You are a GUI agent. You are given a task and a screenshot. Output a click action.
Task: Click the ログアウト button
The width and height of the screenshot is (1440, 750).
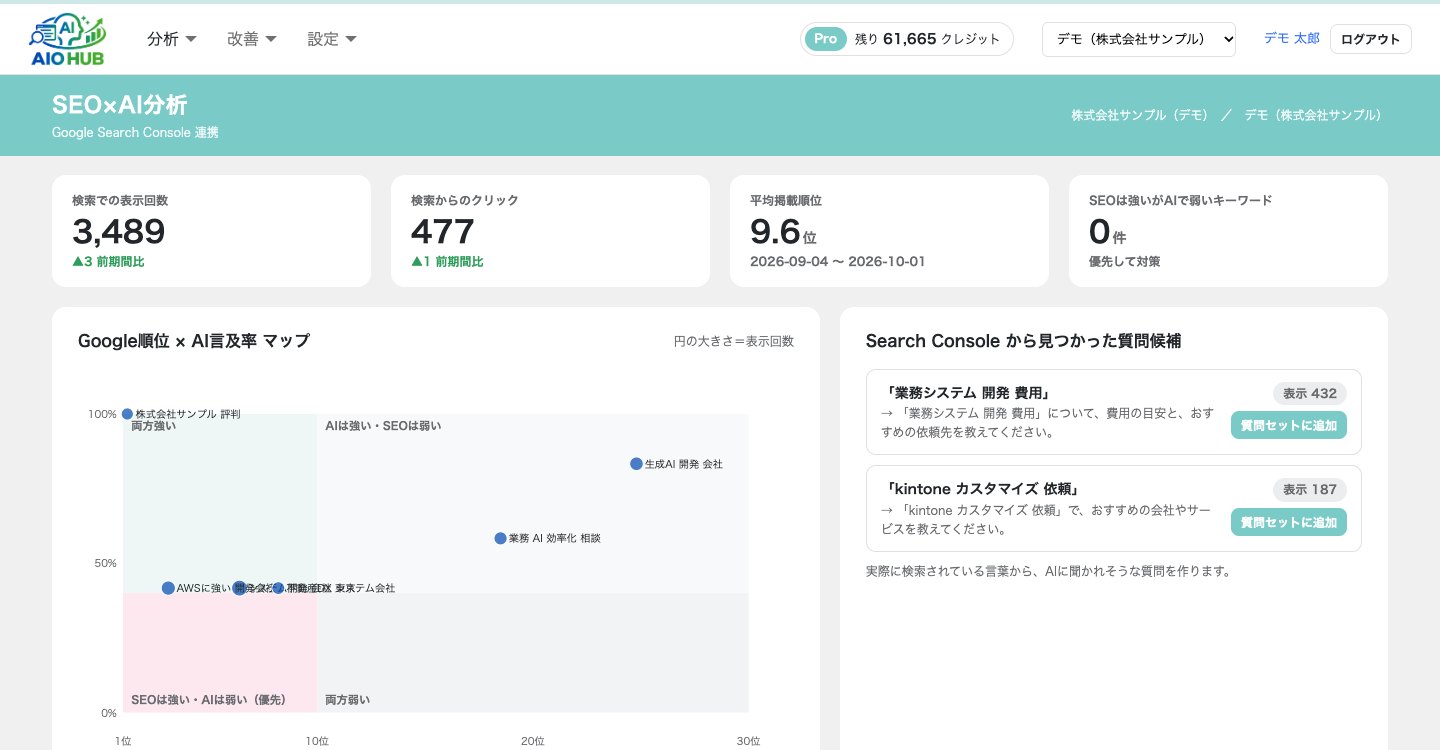coord(1370,39)
